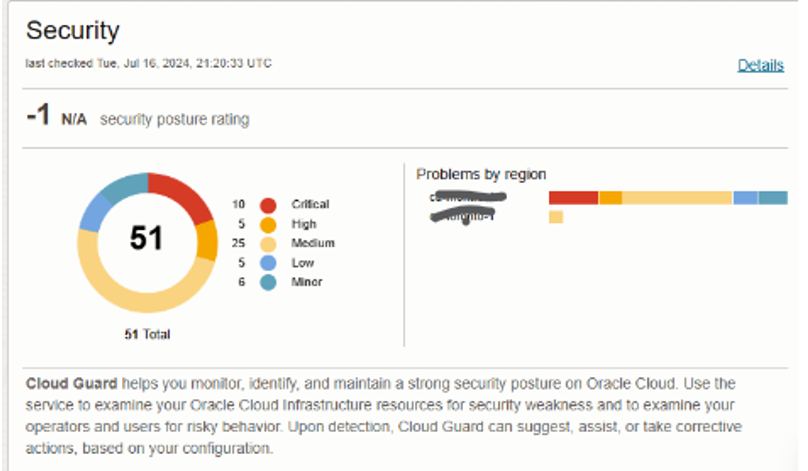
Task: Click the teal Minor legend dot
Action: pyautogui.click(x=267, y=283)
